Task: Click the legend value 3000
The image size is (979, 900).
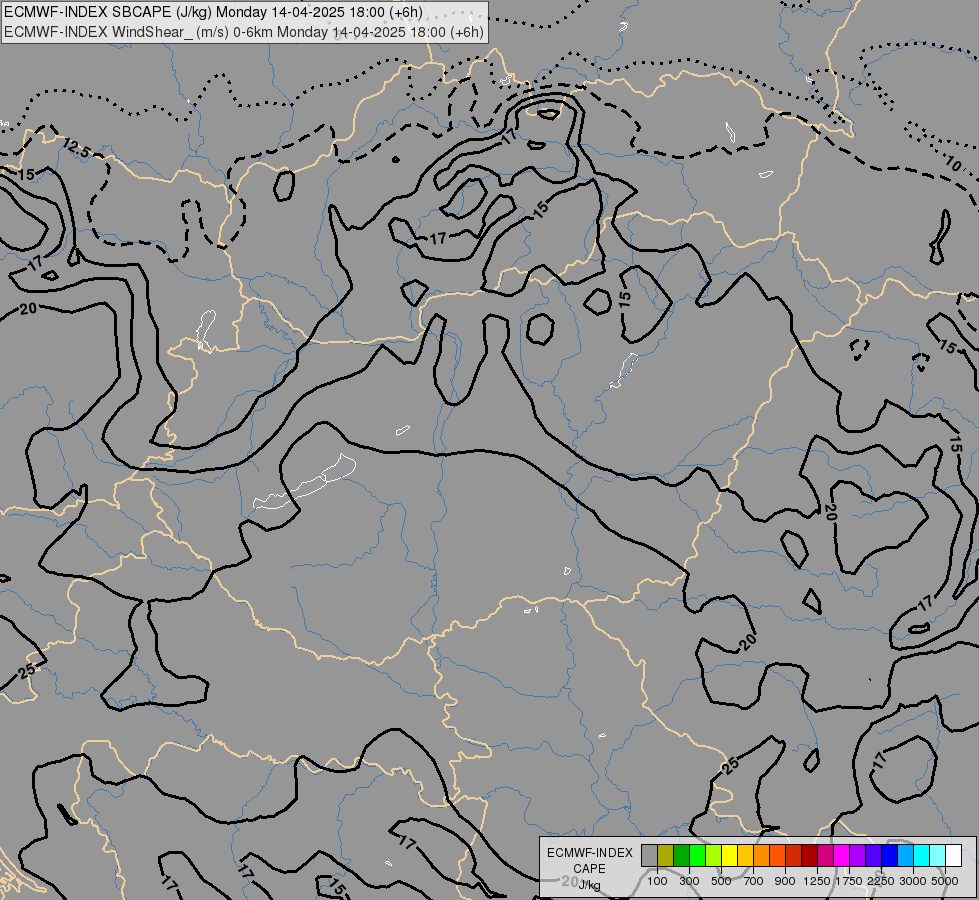Action: point(912,881)
